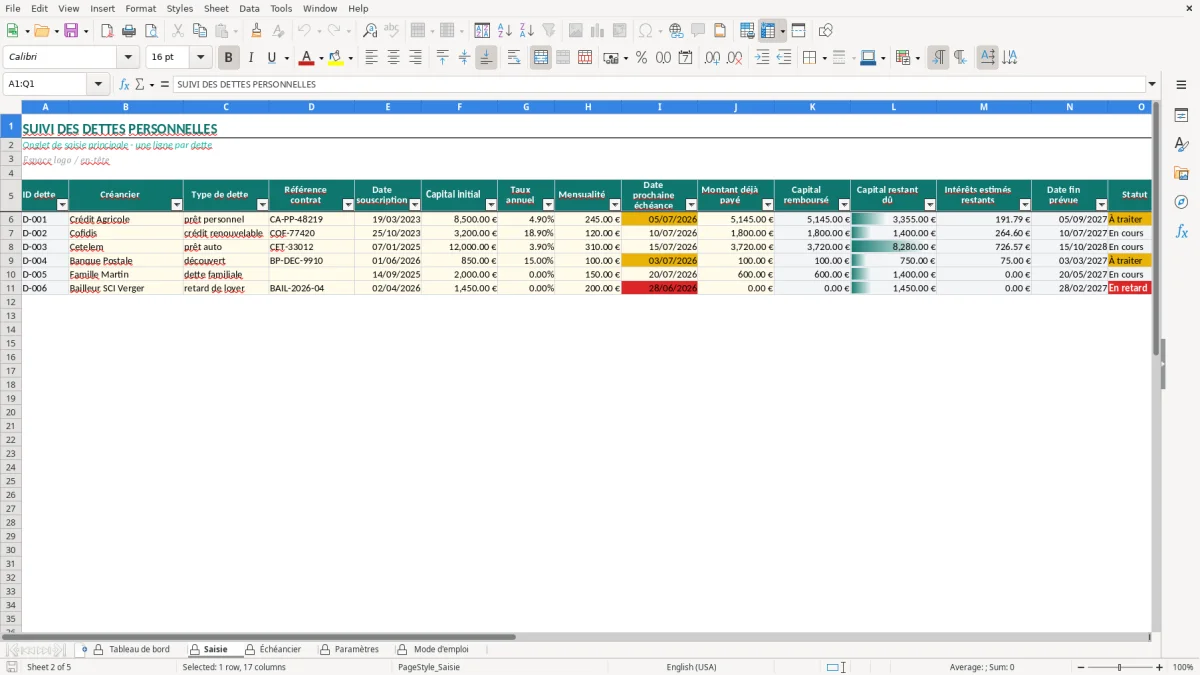Viewport: 1200px width, 675px height.
Task: Open the Borders dropdown arrow
Action: (x=824, y=58)
